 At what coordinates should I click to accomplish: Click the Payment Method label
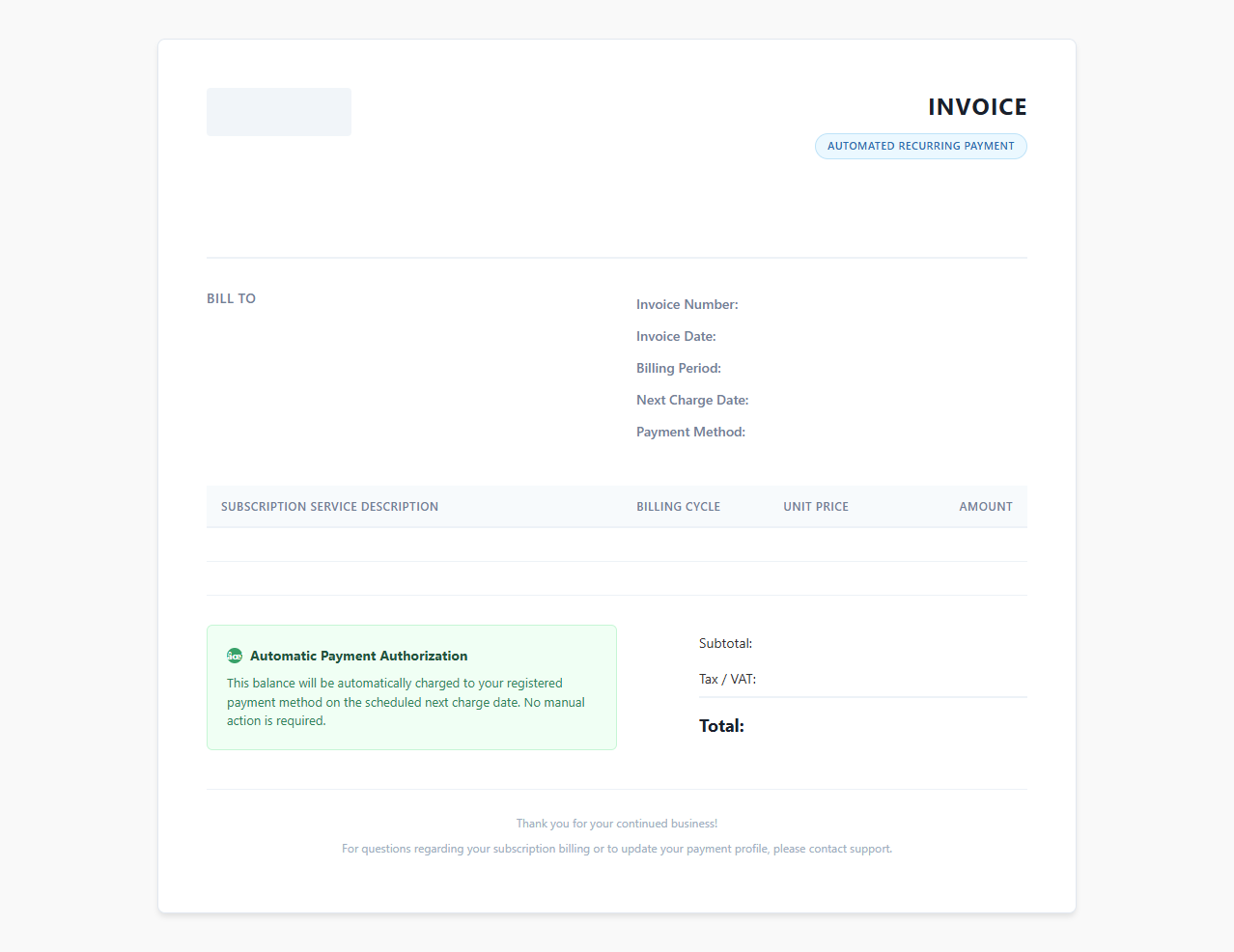pyautogui.click(x=690, y=432)
